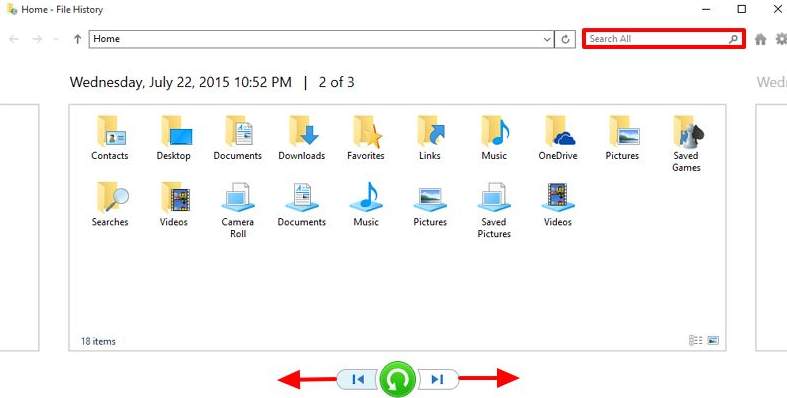Click inside the Search All field
787x398 pixels.
[664, 39]
